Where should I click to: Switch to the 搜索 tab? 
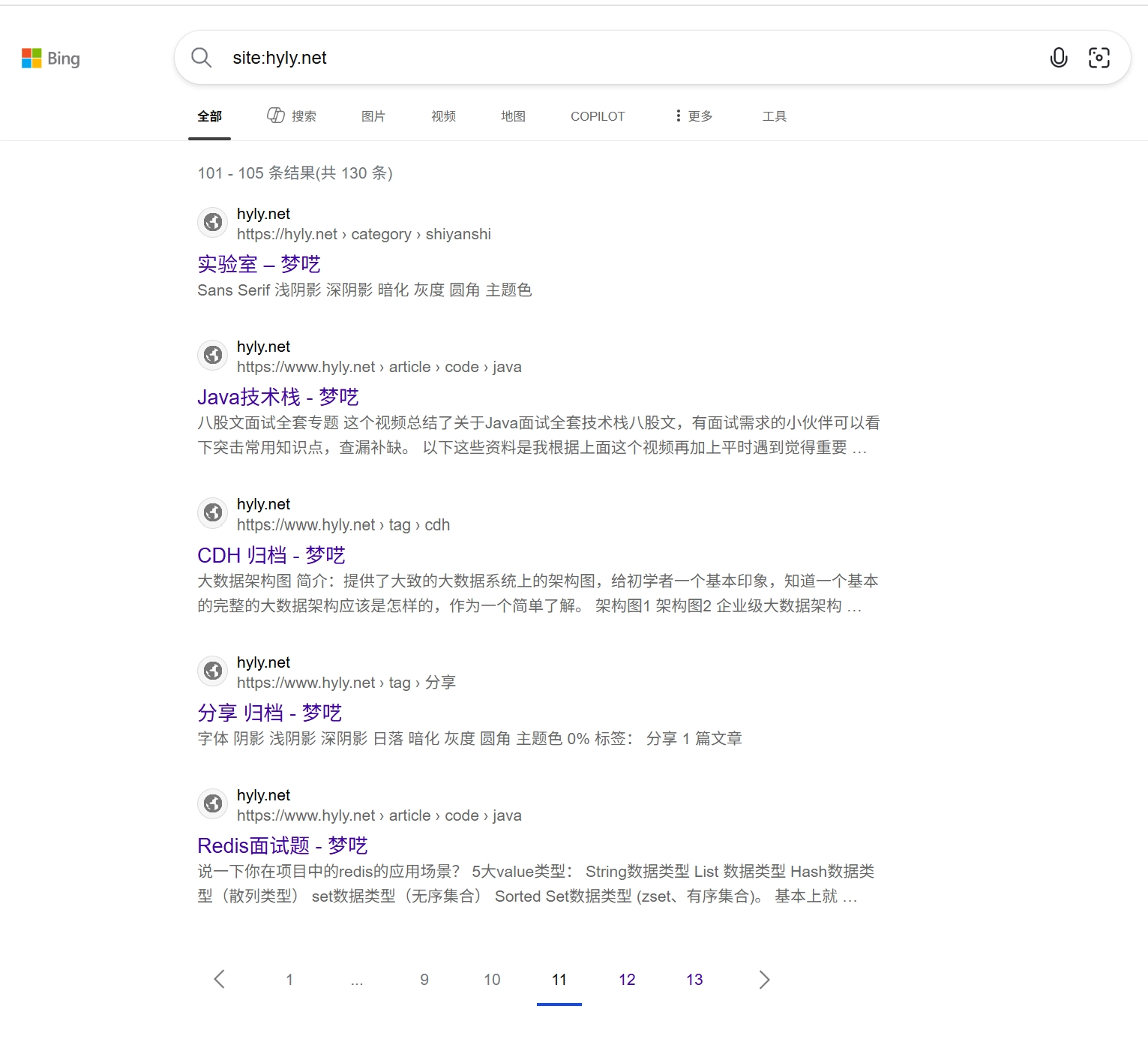[292, 116]
